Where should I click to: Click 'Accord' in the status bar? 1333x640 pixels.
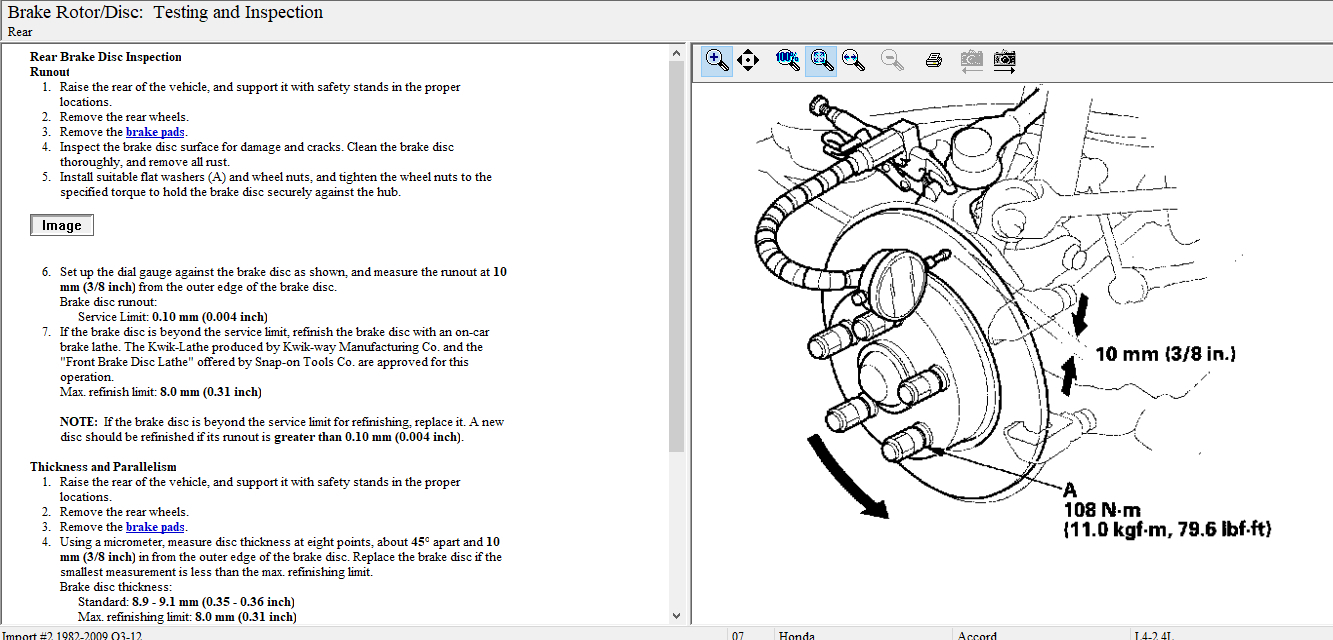coord(977,635)
